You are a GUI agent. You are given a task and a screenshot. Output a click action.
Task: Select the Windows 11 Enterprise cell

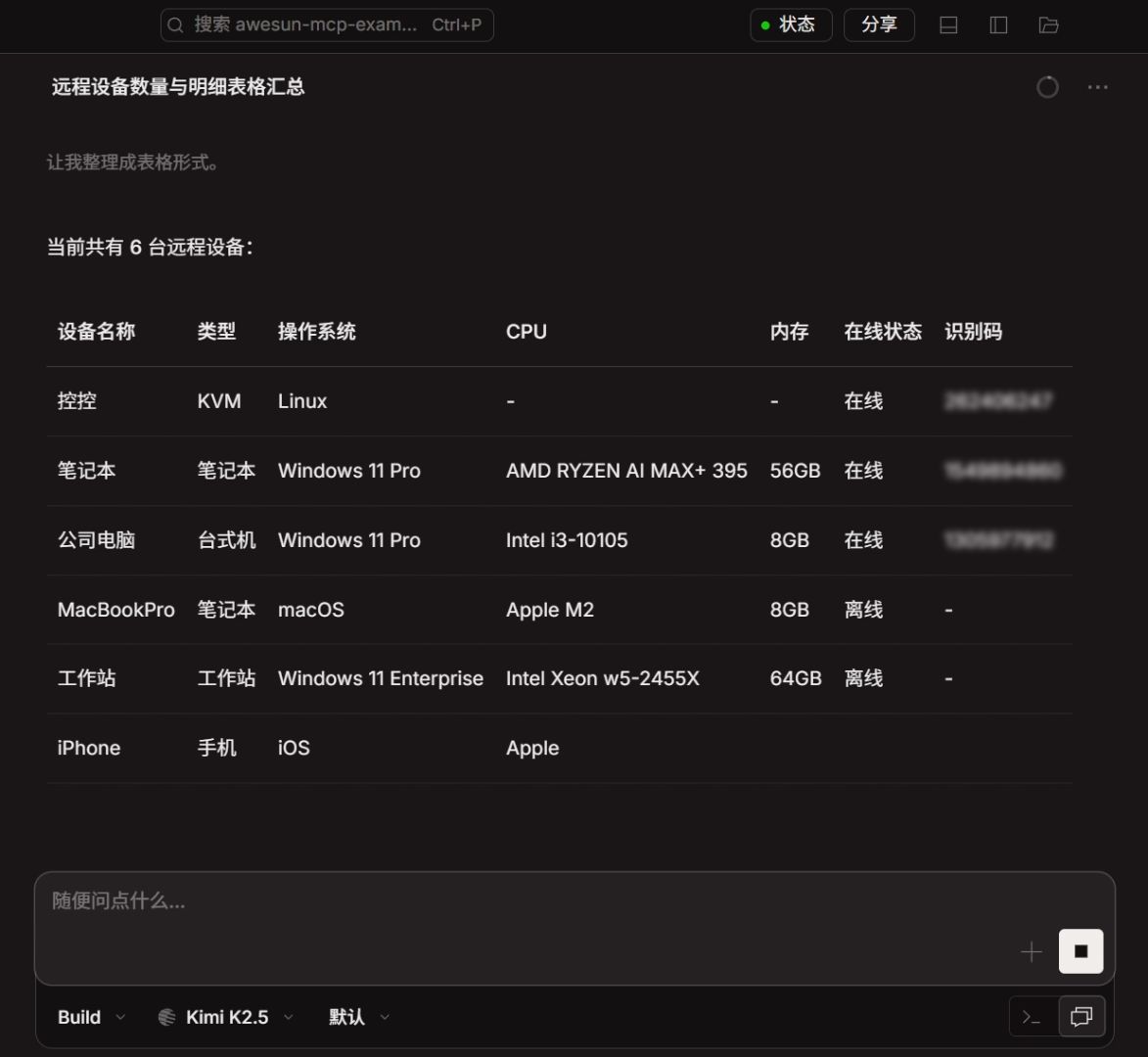pos(381,678)
